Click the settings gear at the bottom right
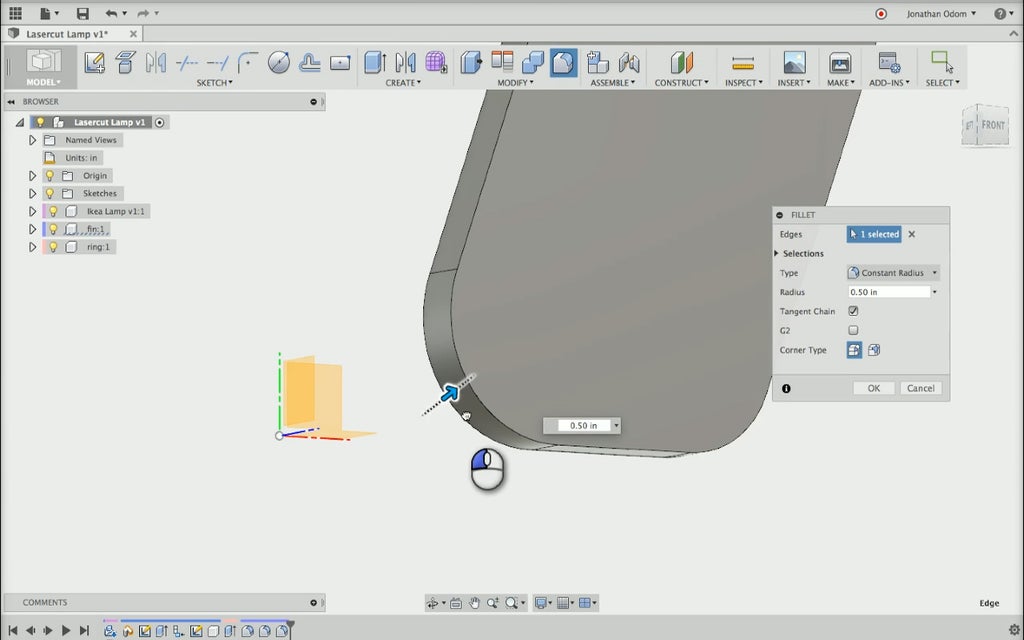This screenshot has height=640, width=1024. pos(1013,630)
